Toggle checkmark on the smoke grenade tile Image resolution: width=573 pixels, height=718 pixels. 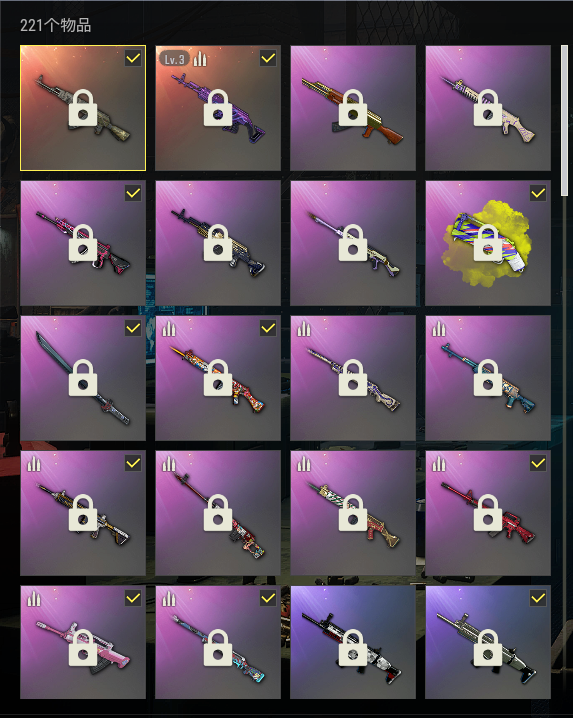[538, 193]
